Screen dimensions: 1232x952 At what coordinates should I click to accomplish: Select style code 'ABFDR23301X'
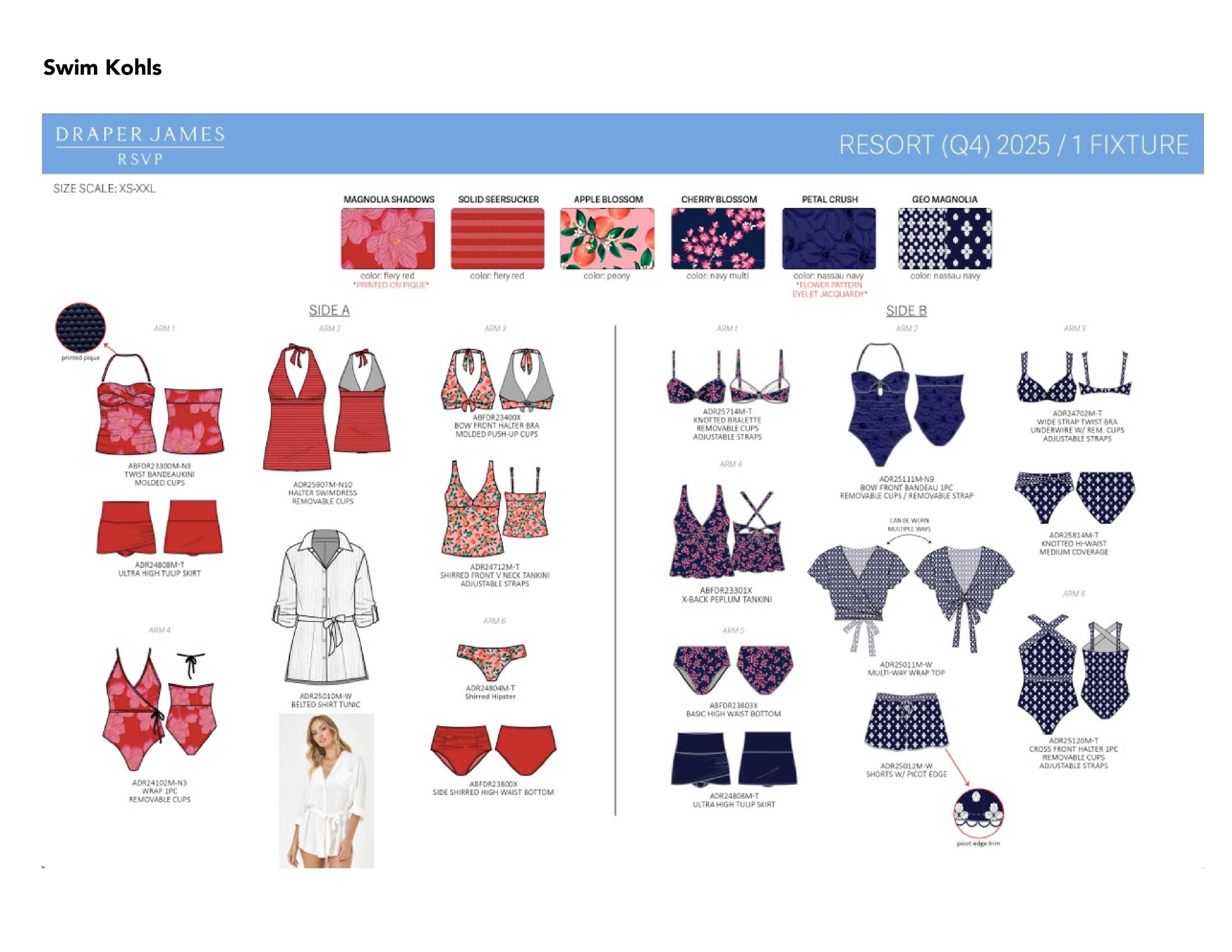click(726, 590)
